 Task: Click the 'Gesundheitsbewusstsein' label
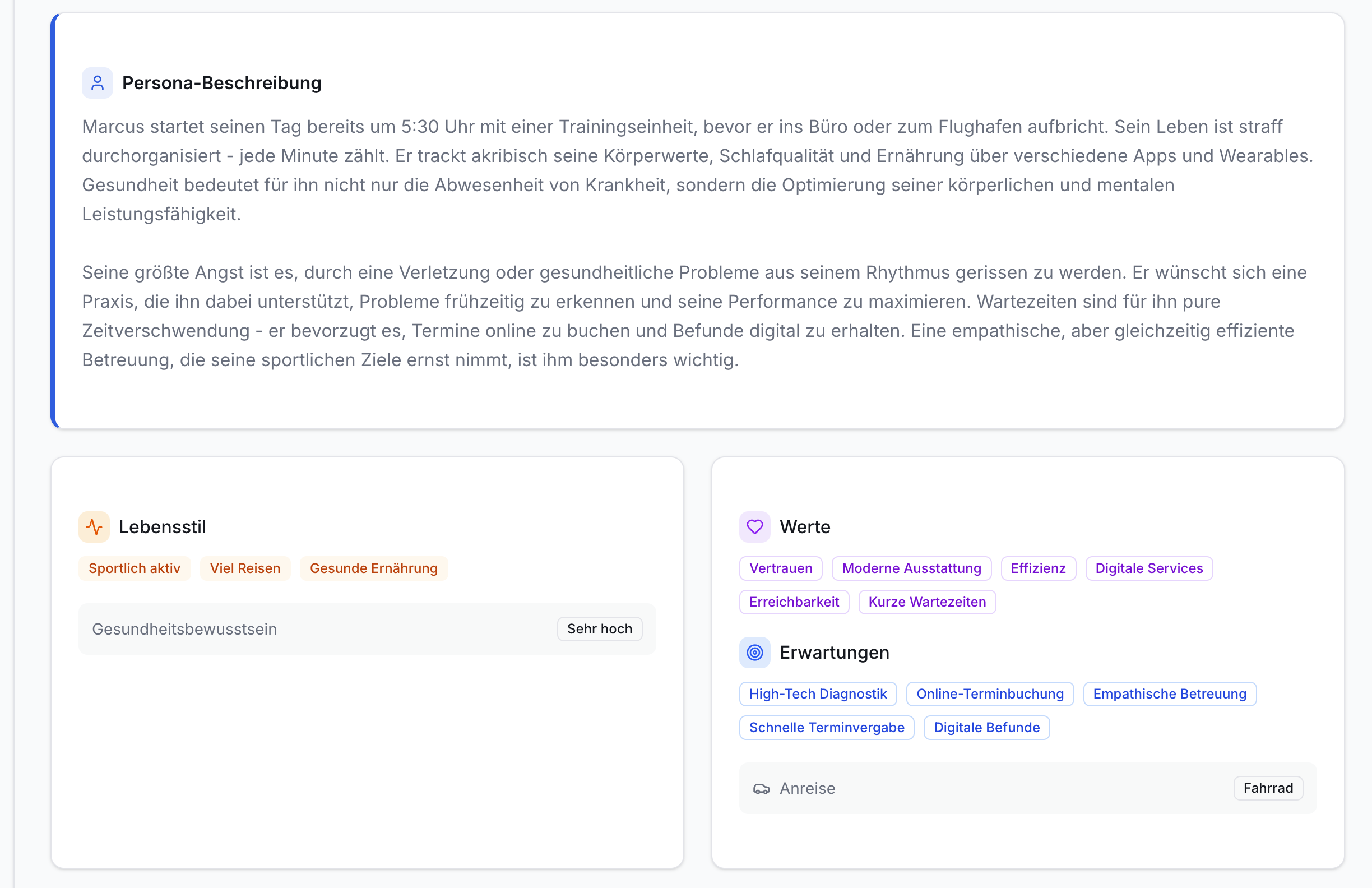(x=184, y=628)
